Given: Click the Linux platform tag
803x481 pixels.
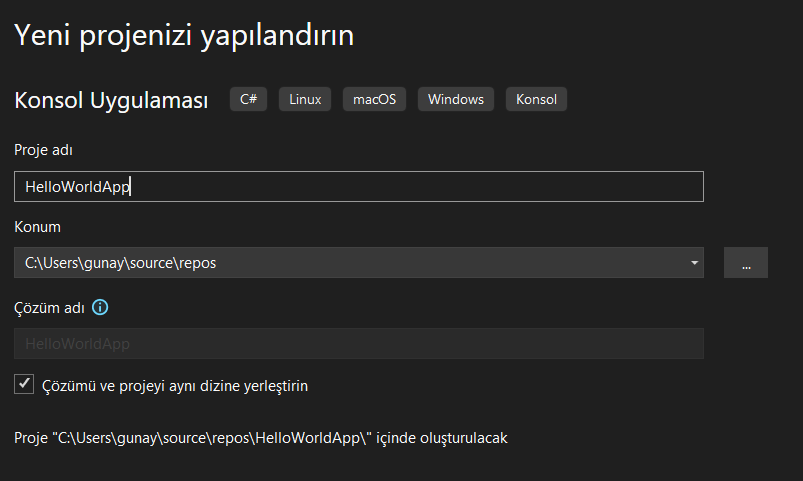Looking at the screenshot, I should [305, 99].
